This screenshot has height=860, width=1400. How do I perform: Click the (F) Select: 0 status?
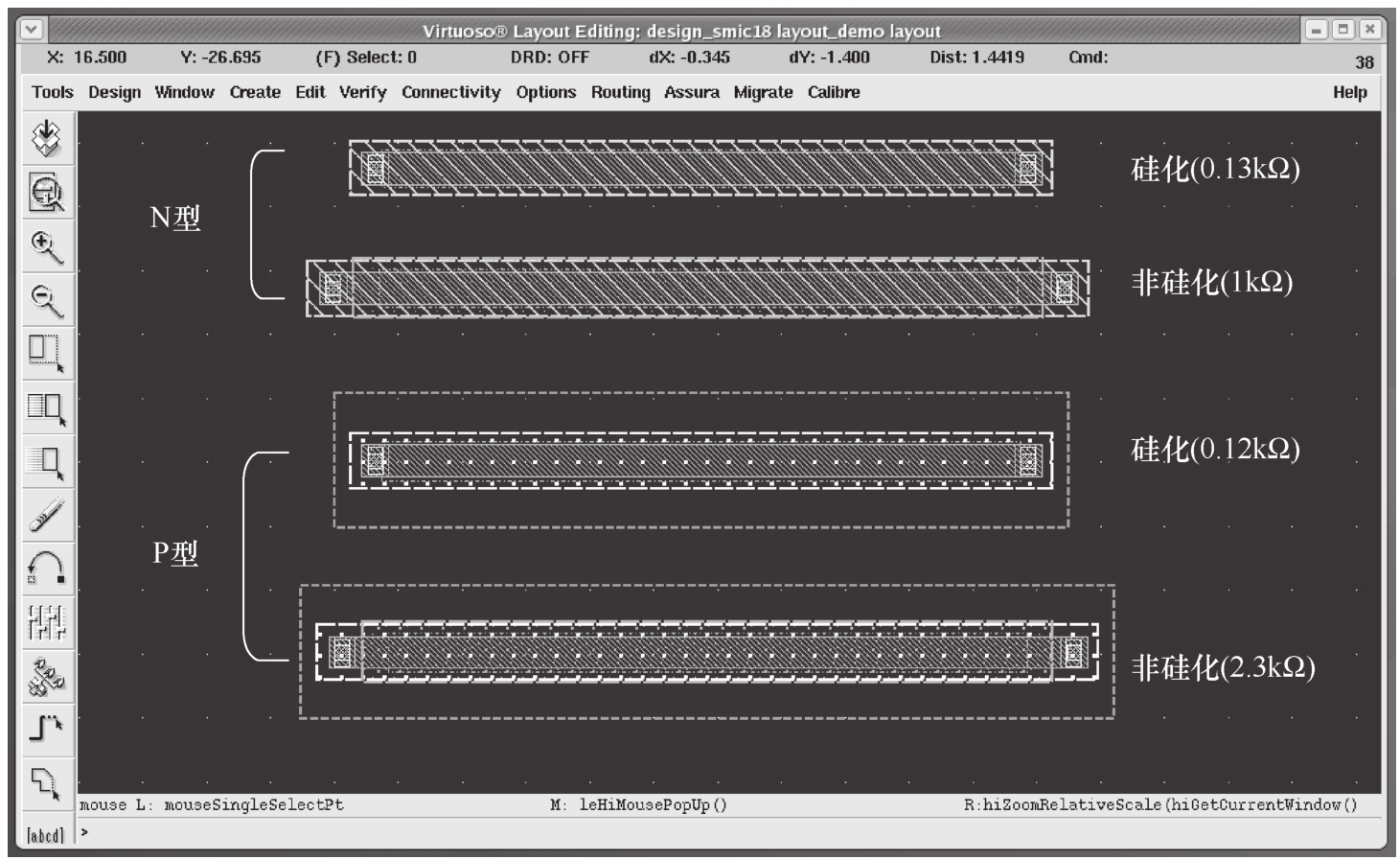point(366,58)
